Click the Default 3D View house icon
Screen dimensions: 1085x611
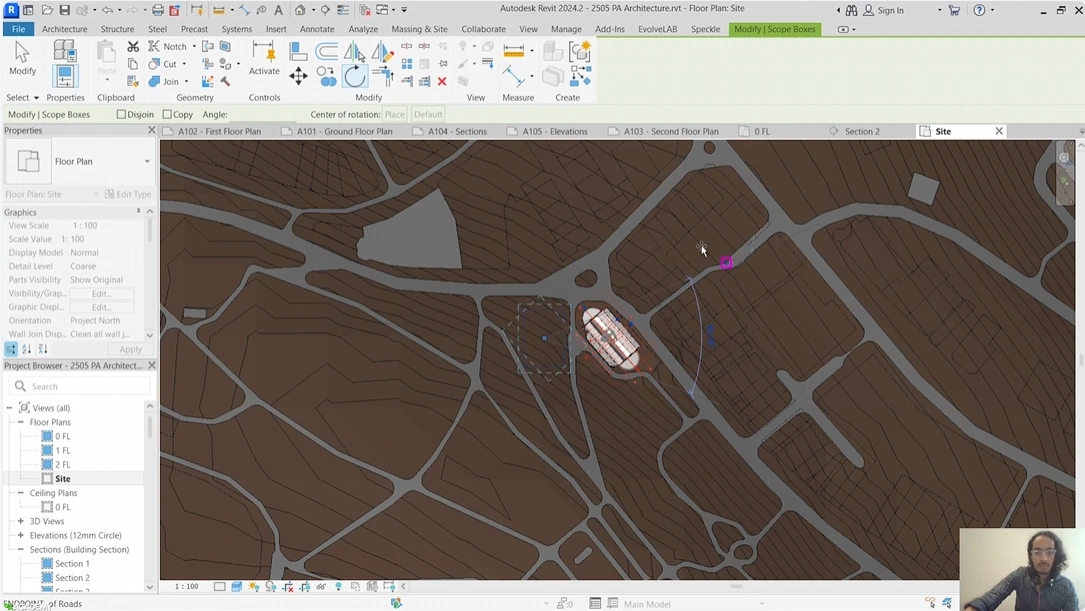[300, 10]
